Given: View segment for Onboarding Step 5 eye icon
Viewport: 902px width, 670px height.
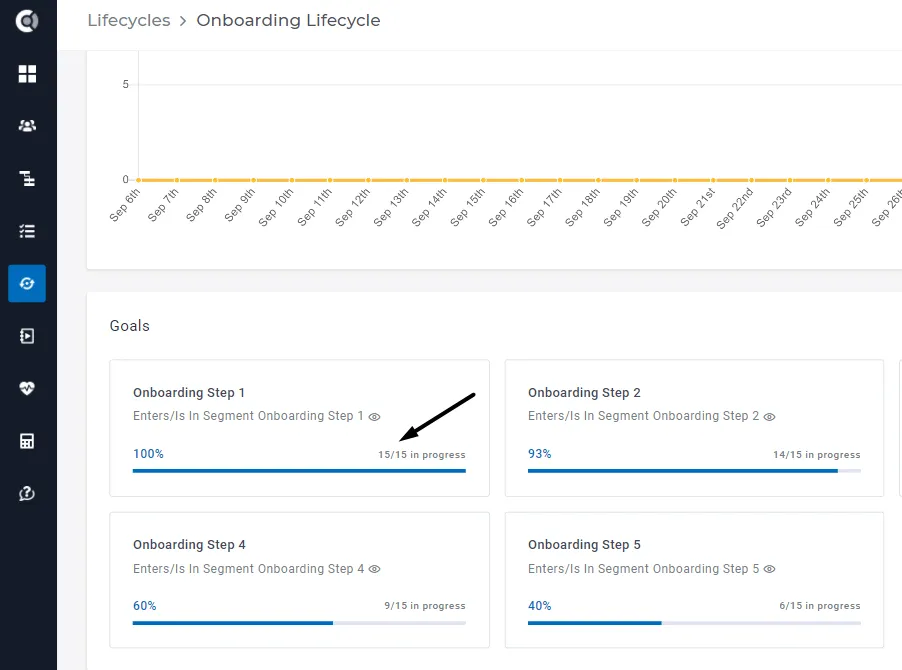Looking at the screenshot, I should pos(769,569).
